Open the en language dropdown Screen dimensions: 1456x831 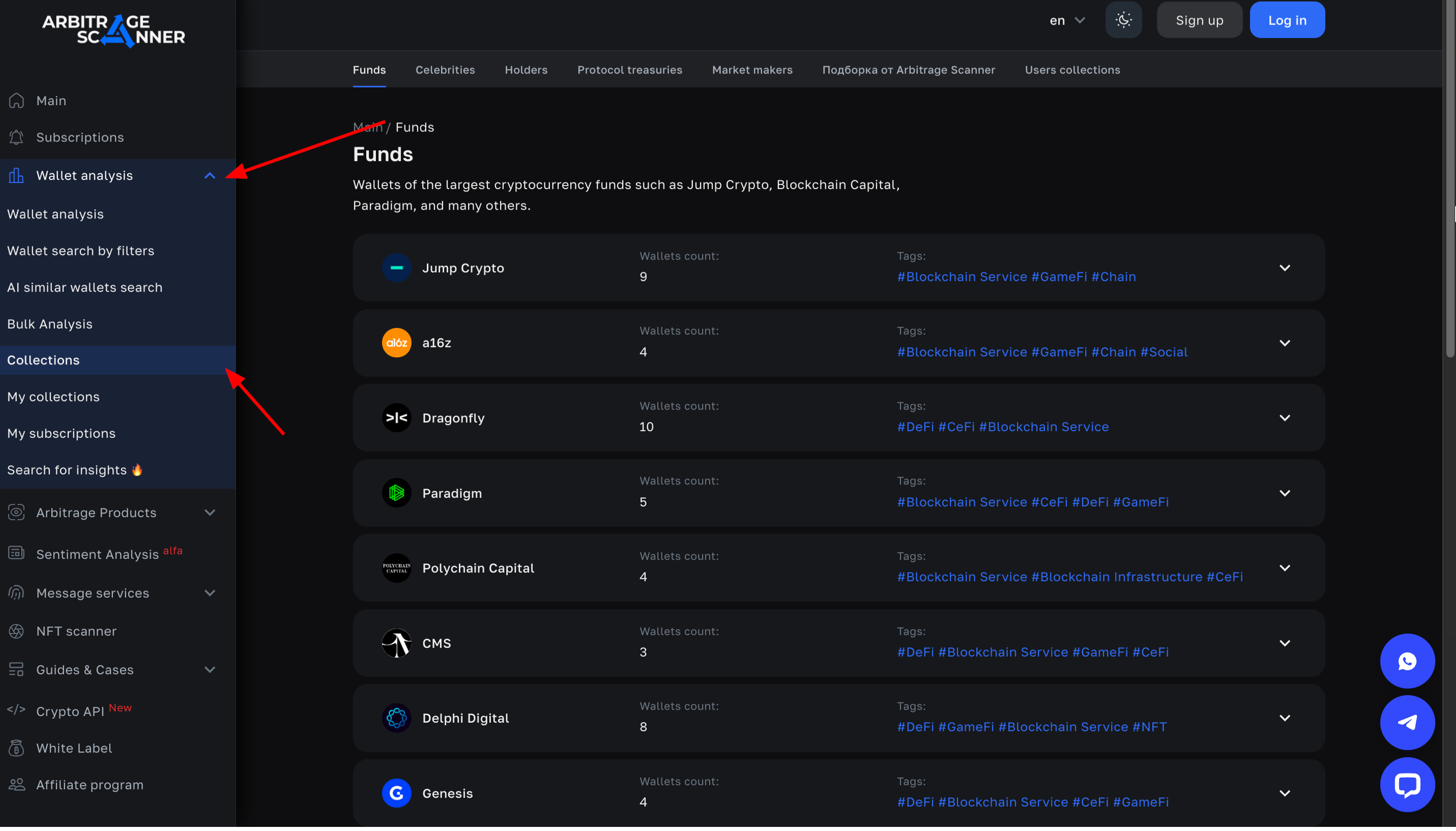[1067, 20]
